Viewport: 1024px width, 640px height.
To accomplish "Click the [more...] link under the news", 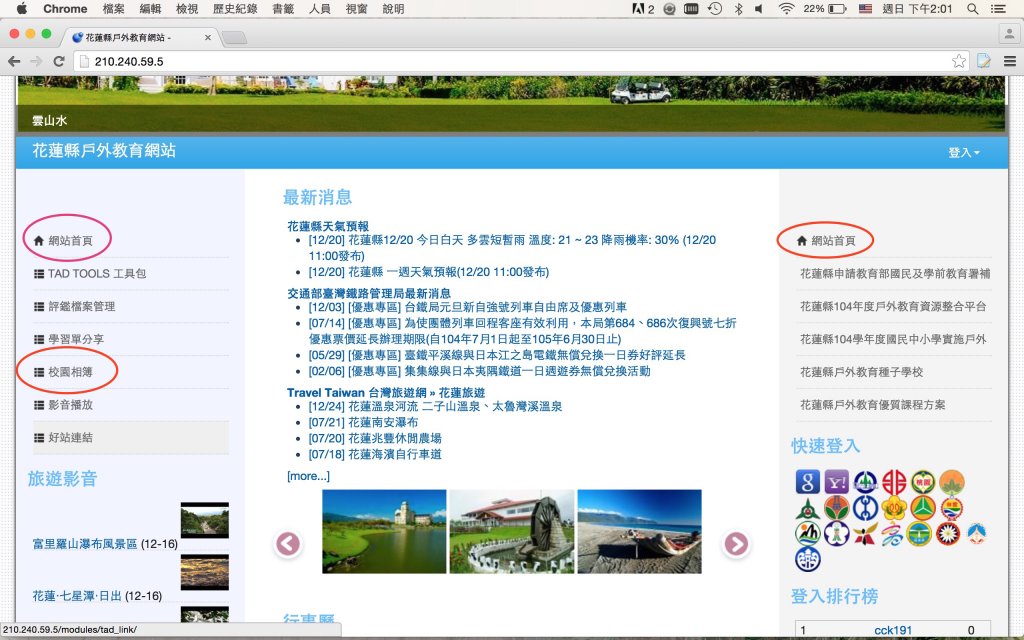I will pos(307,476).
